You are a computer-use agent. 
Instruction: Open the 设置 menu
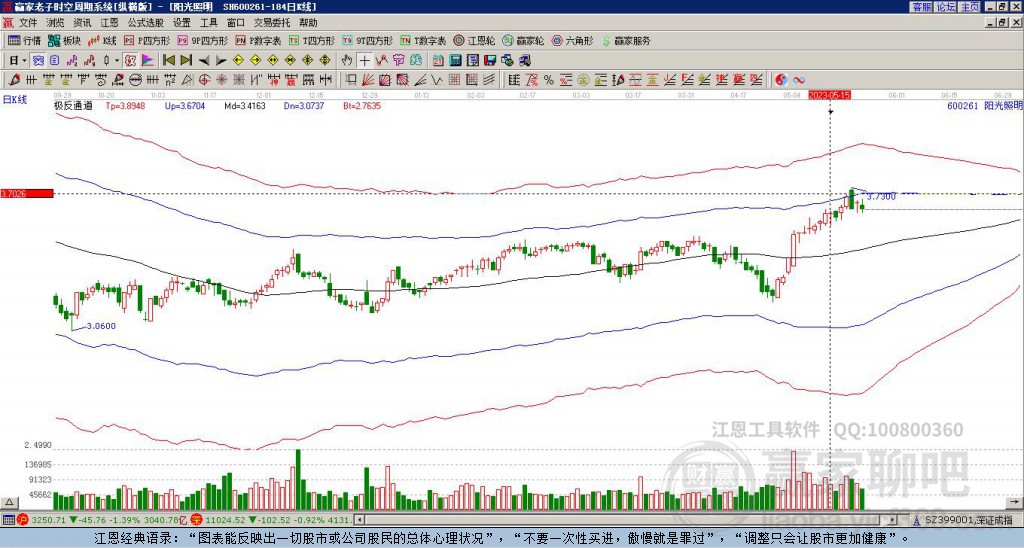tap(182, 23)
